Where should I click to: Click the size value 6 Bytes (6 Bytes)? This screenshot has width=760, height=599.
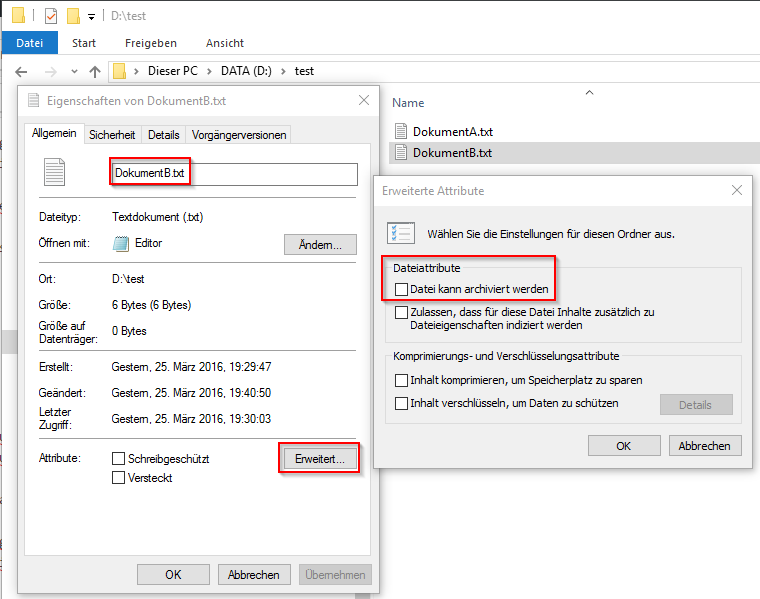(151, 305)
